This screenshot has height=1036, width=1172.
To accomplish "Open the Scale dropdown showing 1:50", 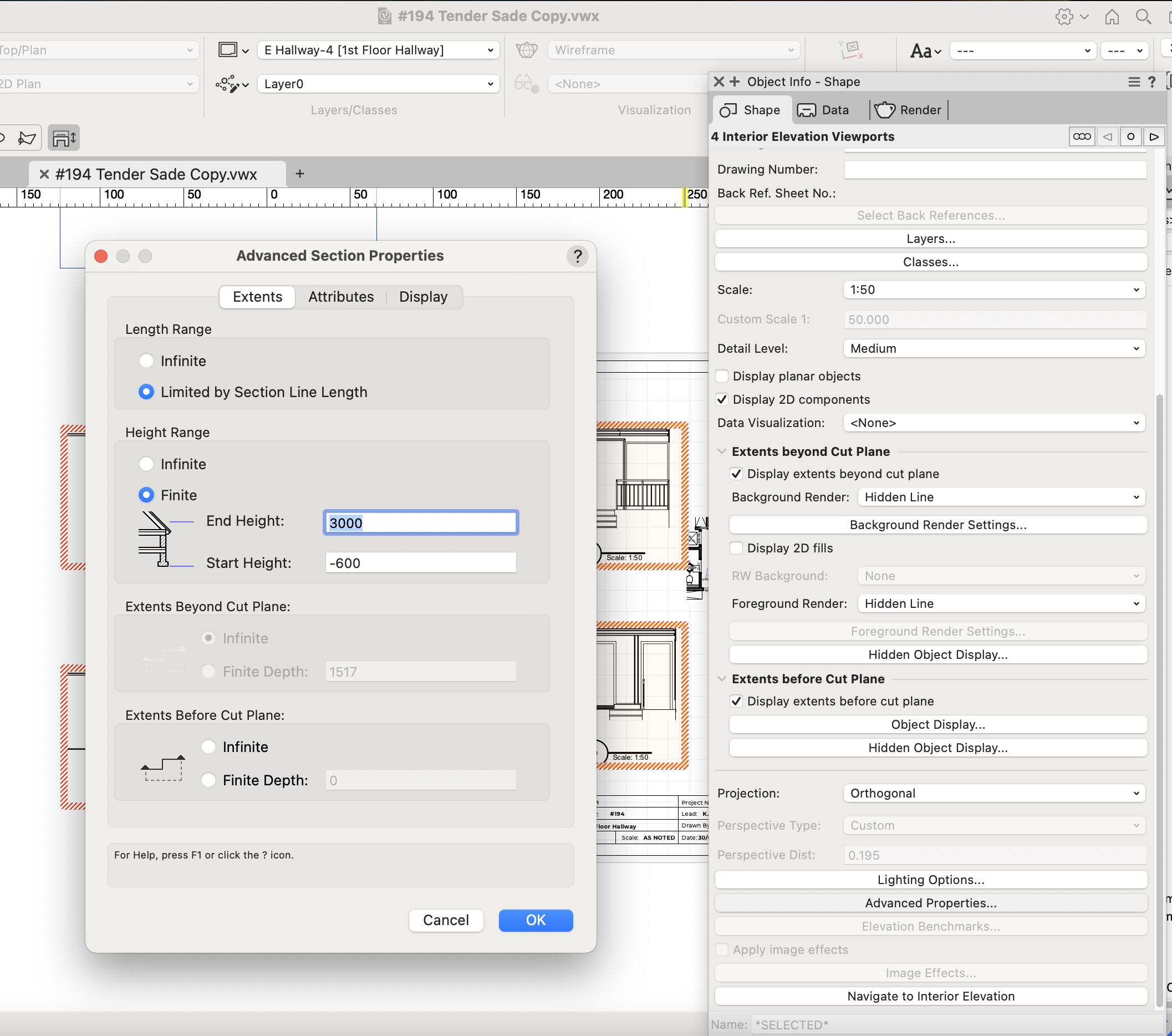I will 993,290.
